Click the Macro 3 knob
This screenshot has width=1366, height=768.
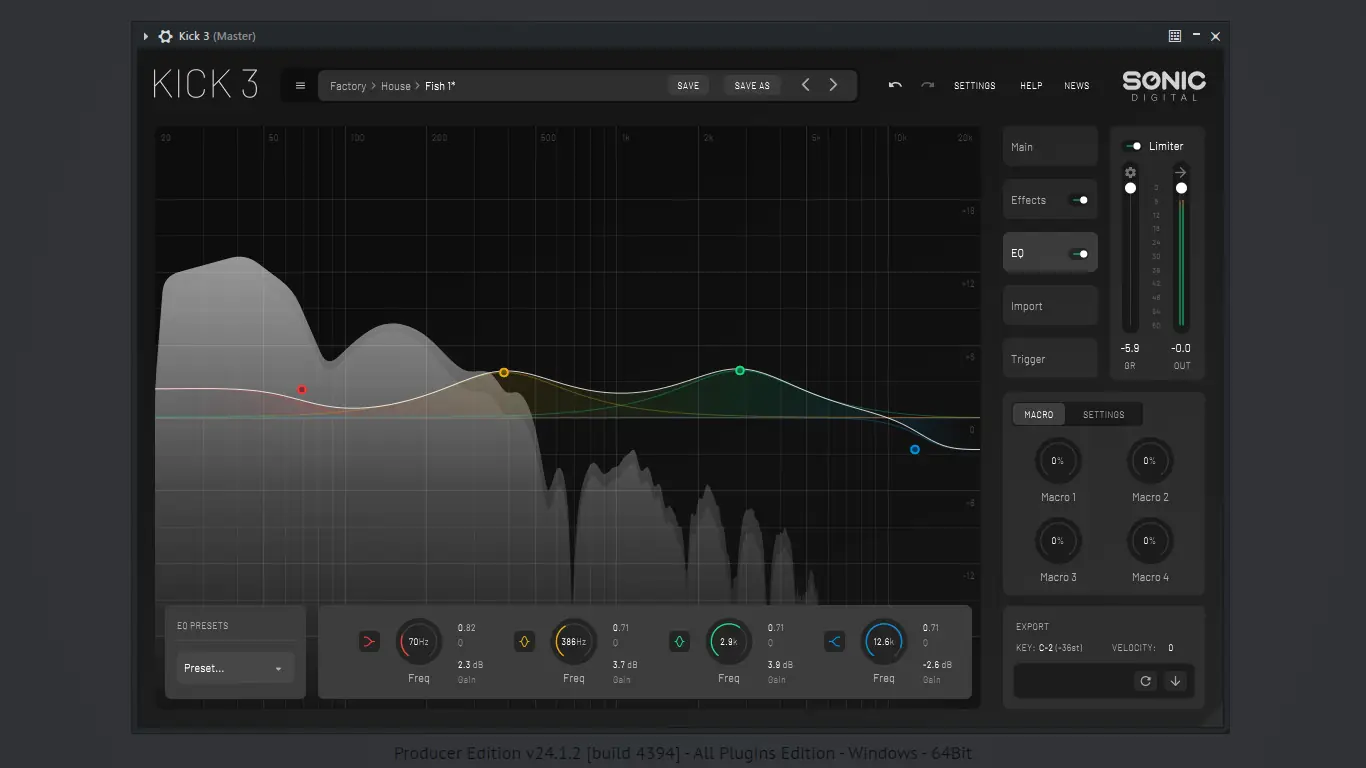tap(1058, 541)
